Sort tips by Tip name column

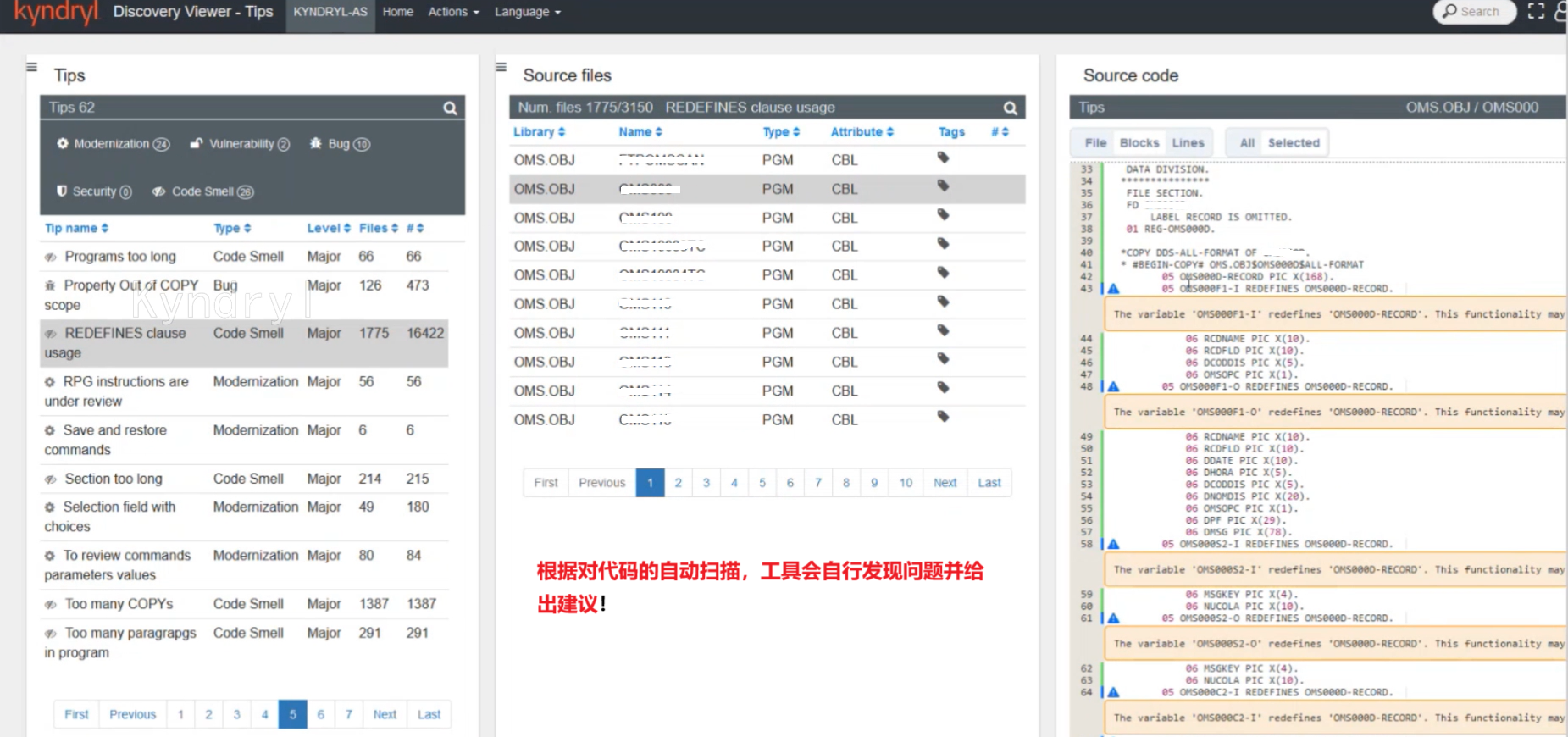click(76, 228)
